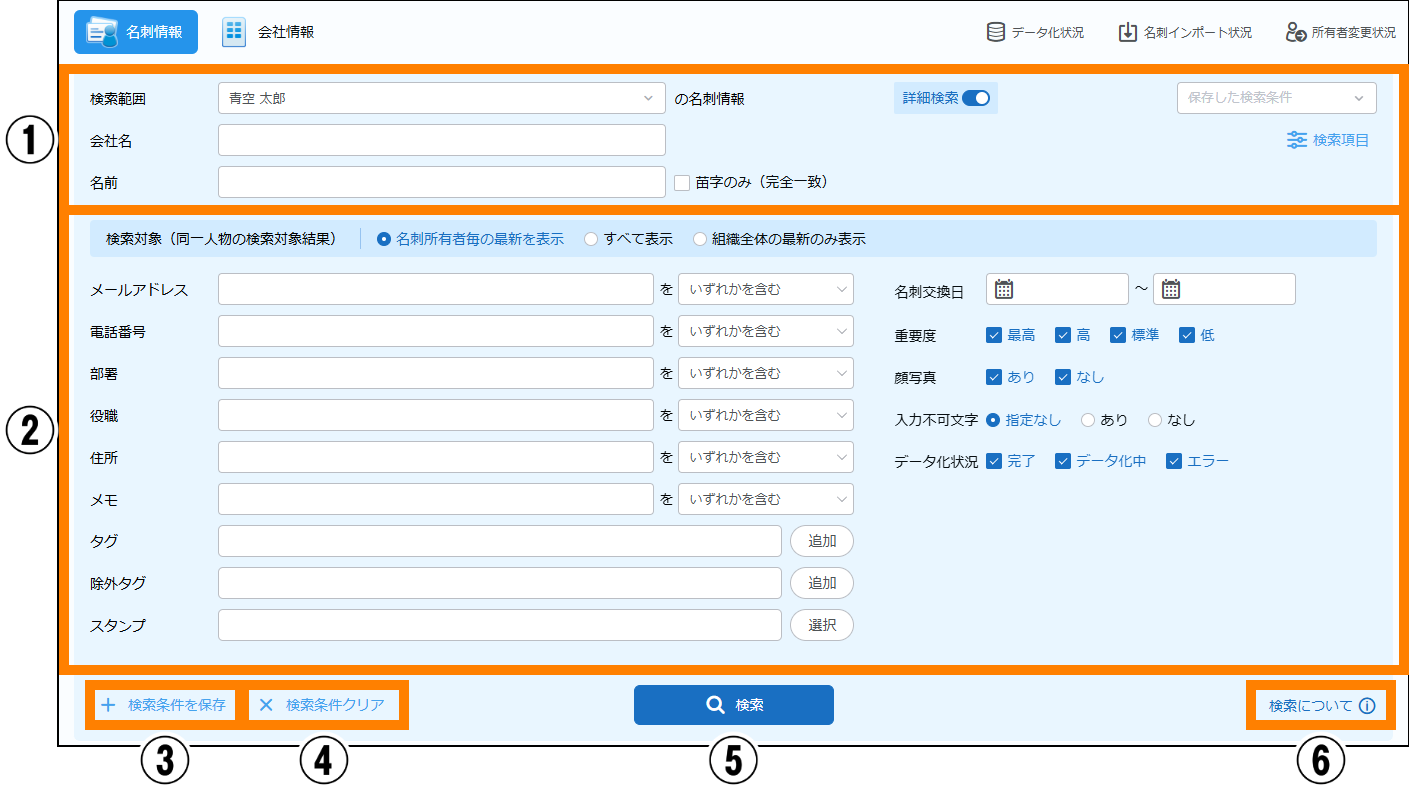Open the 名刺交換日 end date calendar icon
1409x790 pixels.
[1171, 289]
